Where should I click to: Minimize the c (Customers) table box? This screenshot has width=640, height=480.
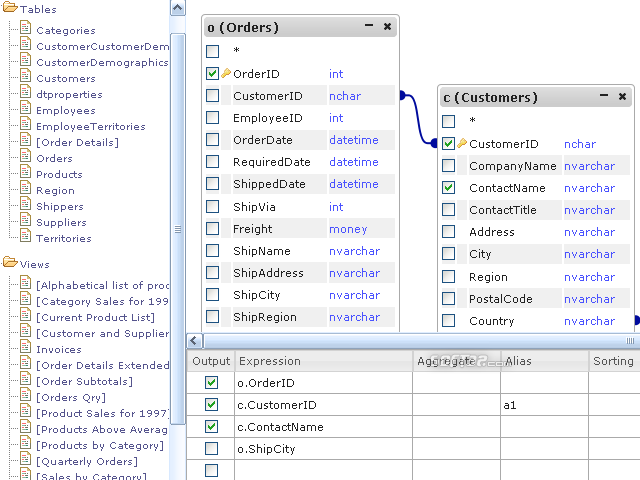(x=604, y=96)
